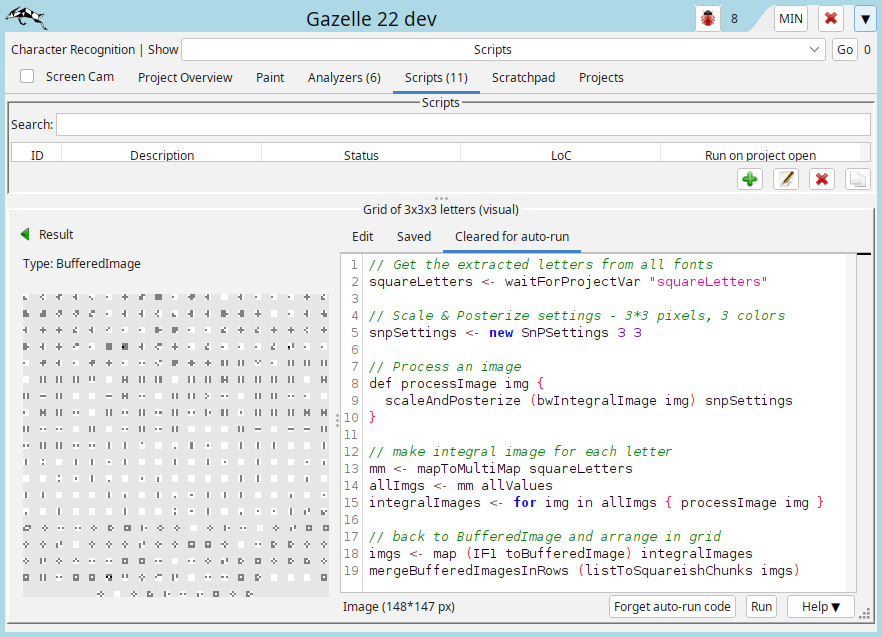Switch to the Analyzers (6) tab

pos(344,77)
